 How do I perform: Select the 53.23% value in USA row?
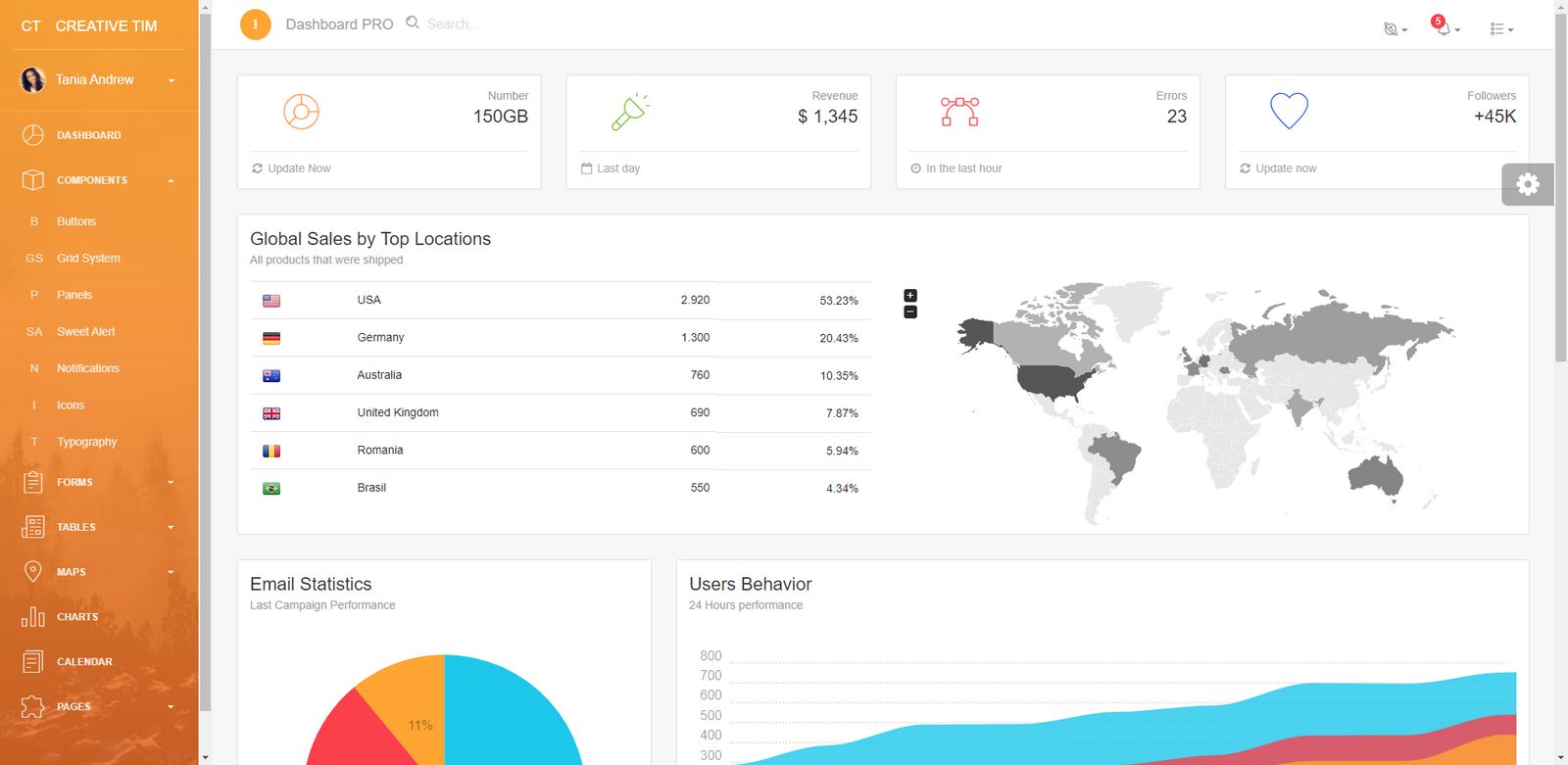coord(839,301)
